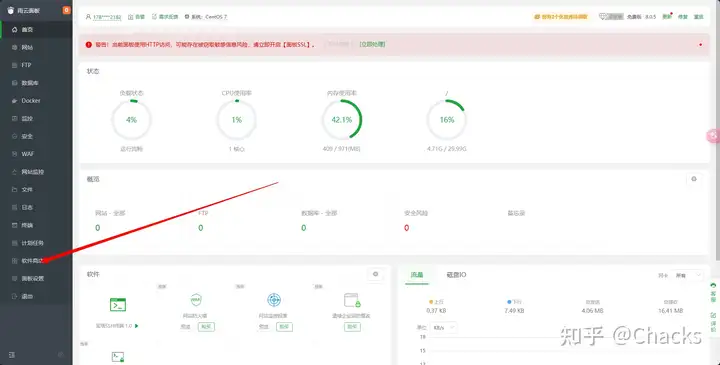Click the FTP count of 0 in overview
The image size is (720, 365).
(201, 228)
